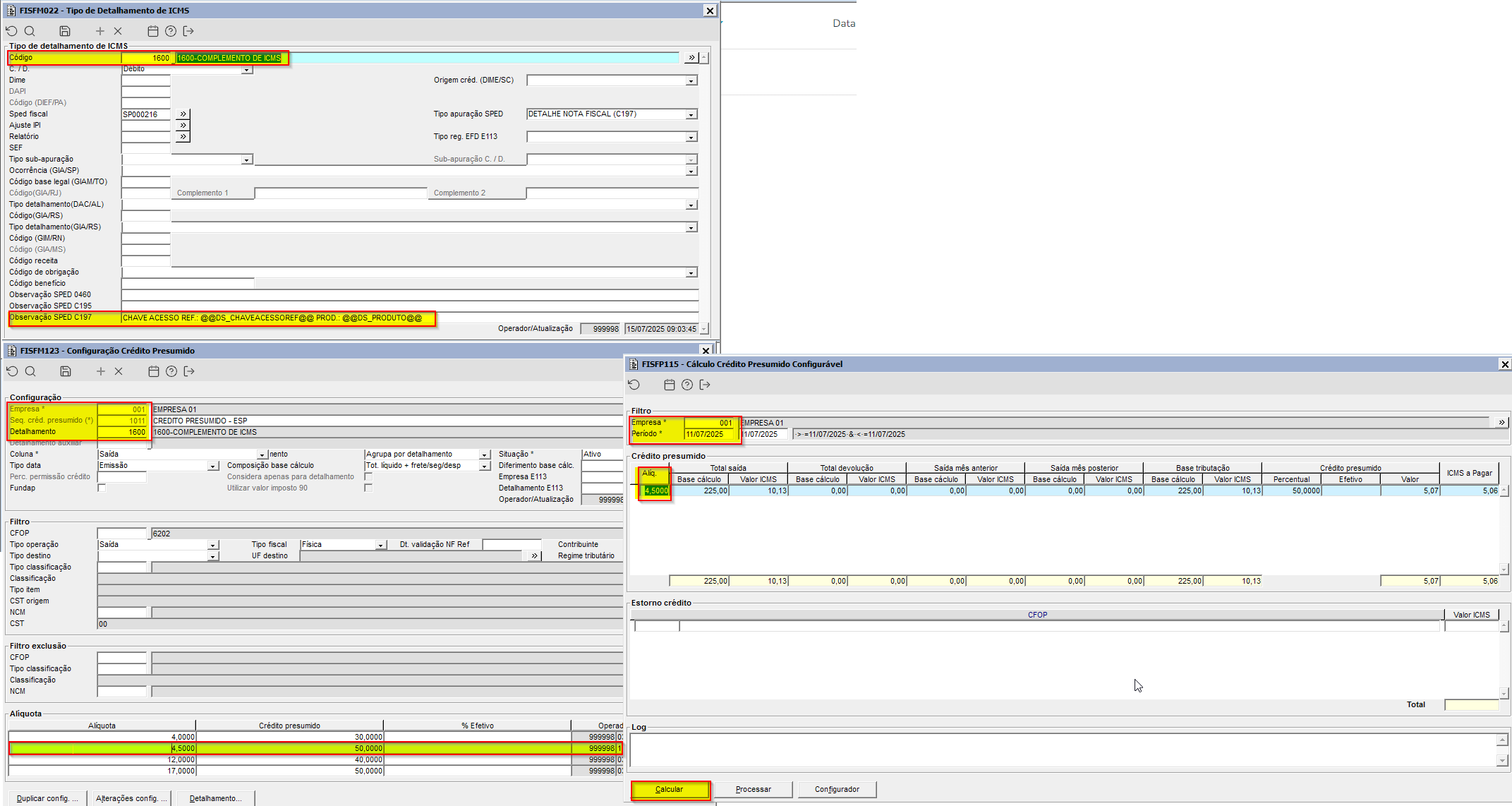The image size is (1512, 806).
Task: Click the Detalhamento... button at bottom
Action: pyautogui.click(x=215, y=798)
